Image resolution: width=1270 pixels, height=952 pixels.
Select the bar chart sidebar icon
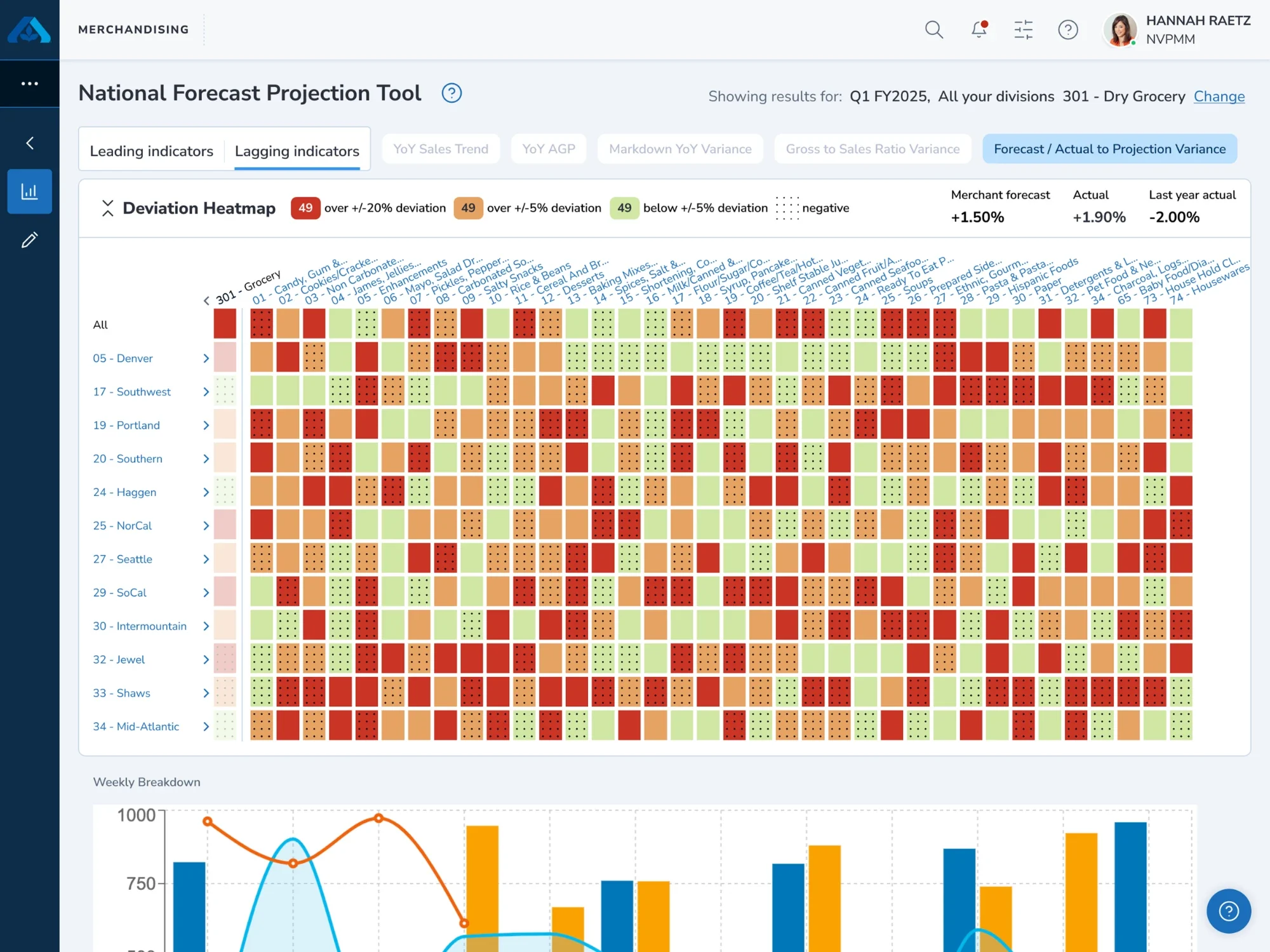30,191
